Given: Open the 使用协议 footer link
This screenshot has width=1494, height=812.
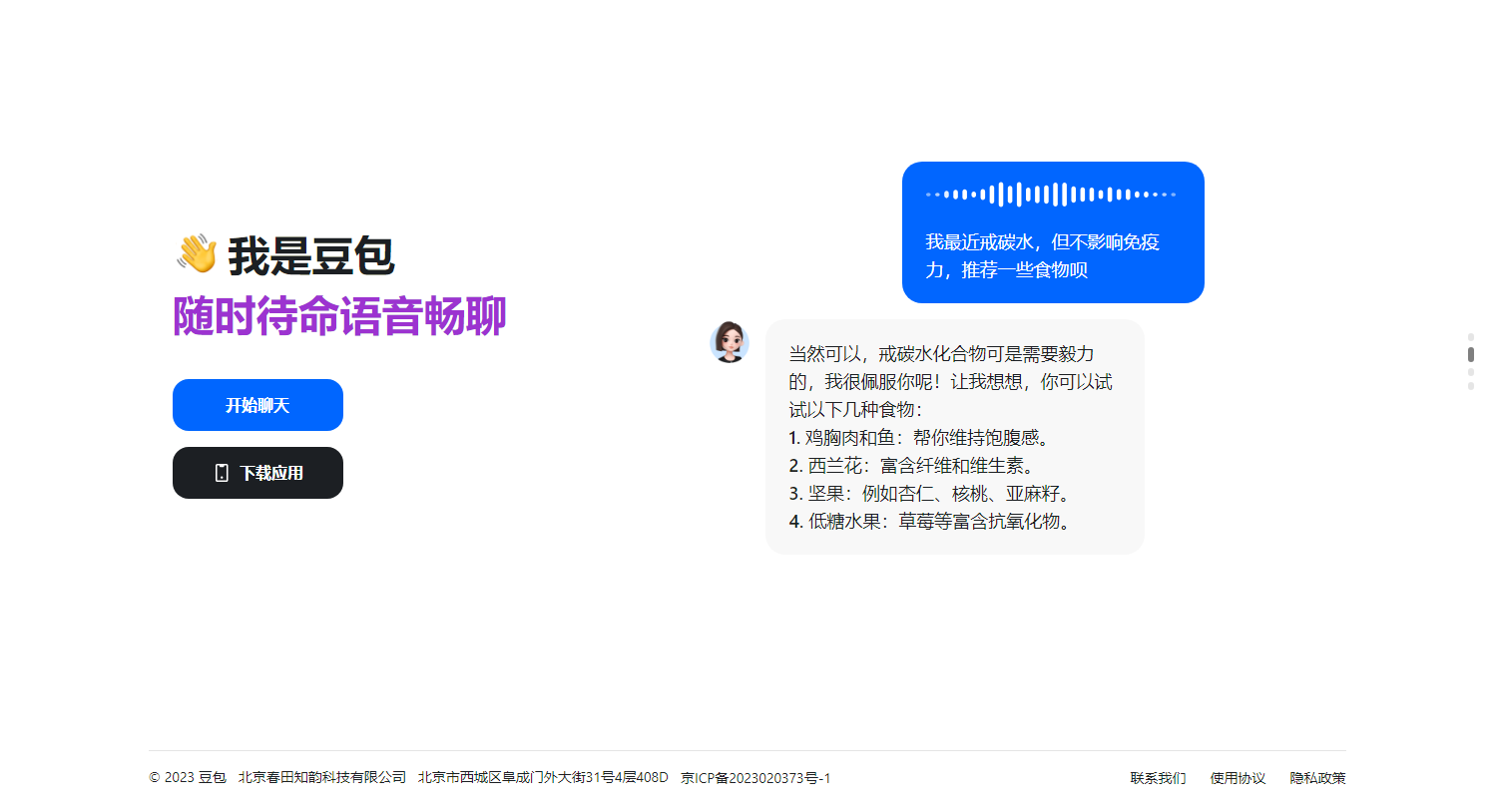Looking at the screenshot, I should pos(1238,778).
